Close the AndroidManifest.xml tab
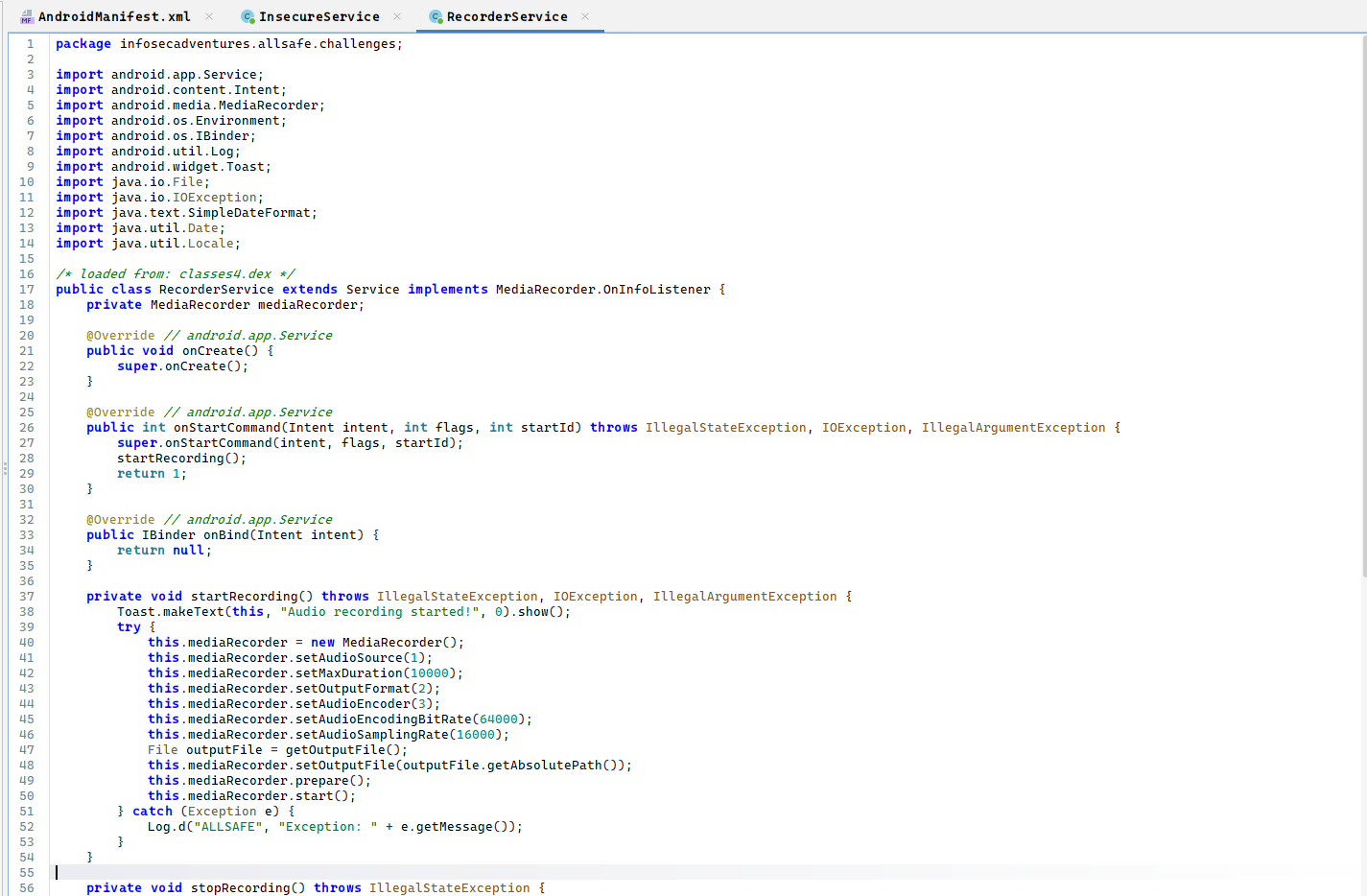Viewport: 1367px width, 896px height. coord(209,16)
